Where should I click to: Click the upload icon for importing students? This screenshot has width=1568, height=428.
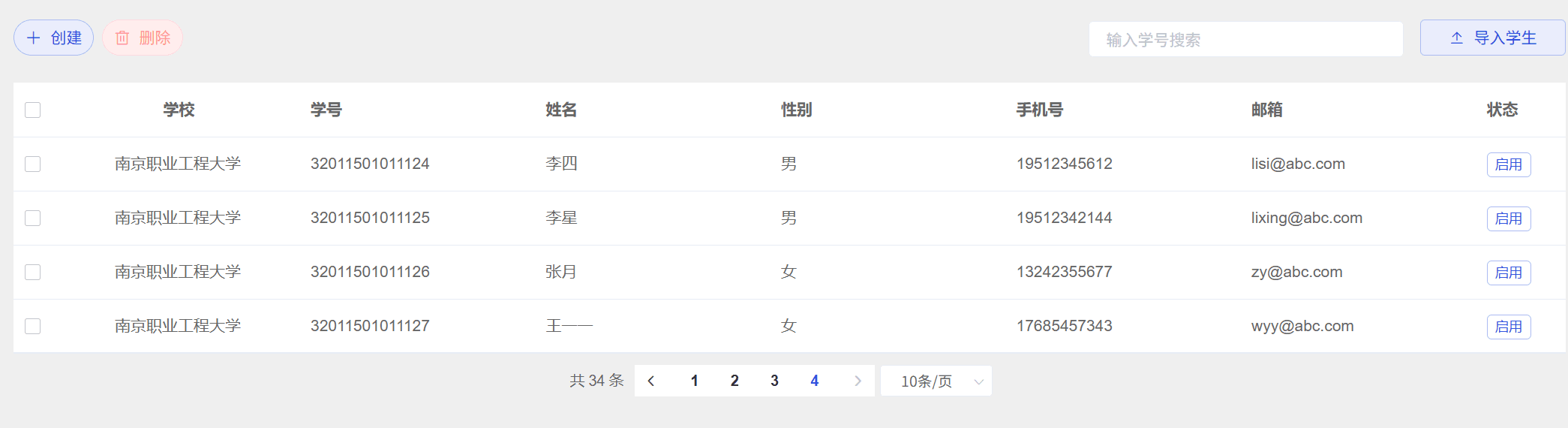click(1457, 38)
